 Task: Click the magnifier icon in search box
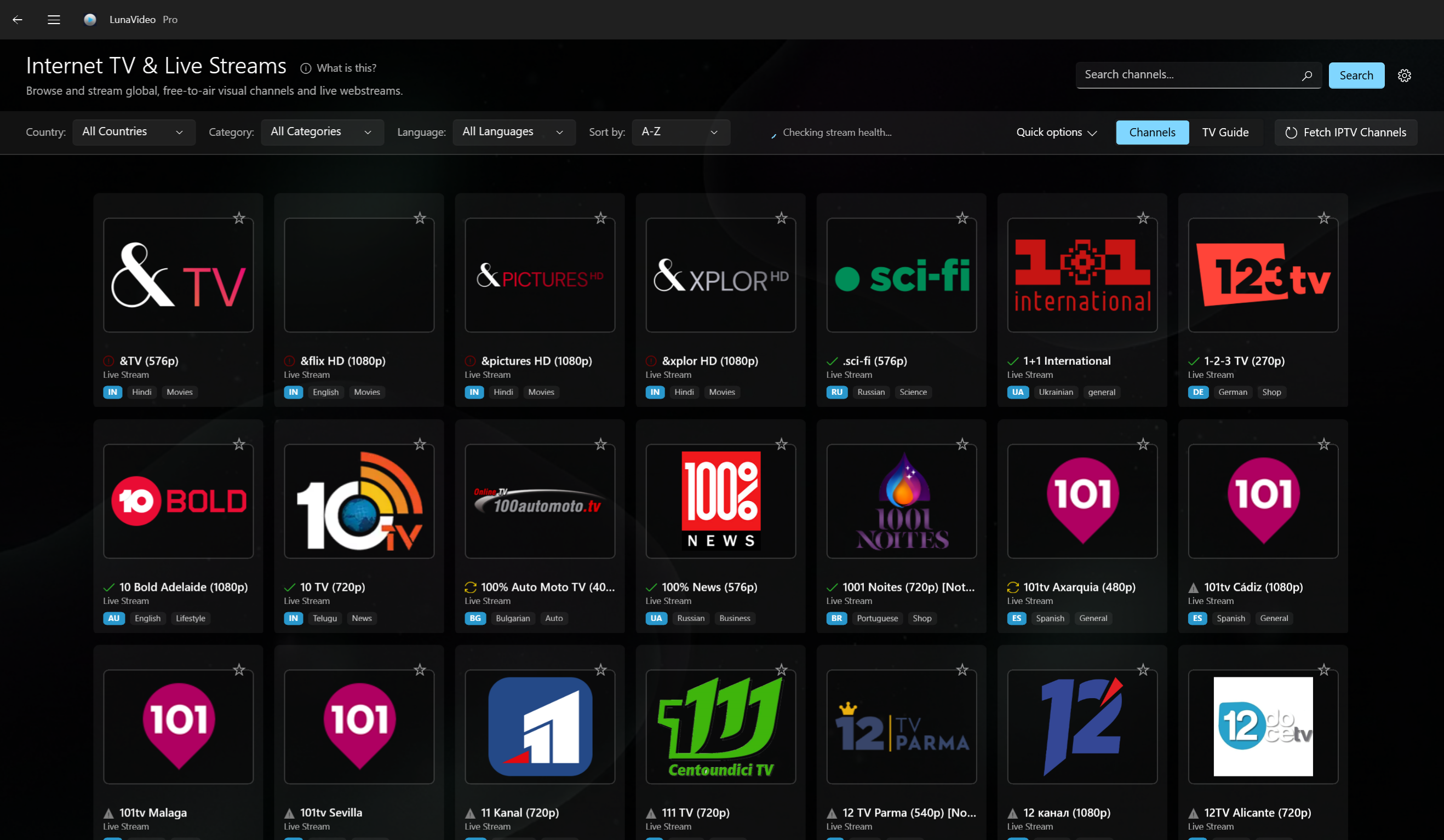[x=1307, y=75]
